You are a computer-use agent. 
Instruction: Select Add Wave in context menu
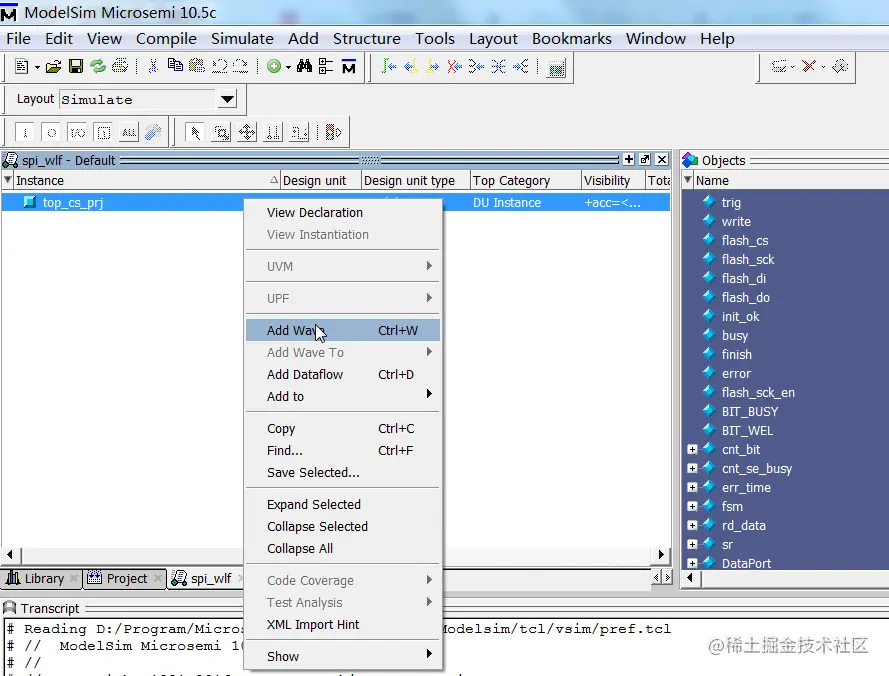(342, 330)
